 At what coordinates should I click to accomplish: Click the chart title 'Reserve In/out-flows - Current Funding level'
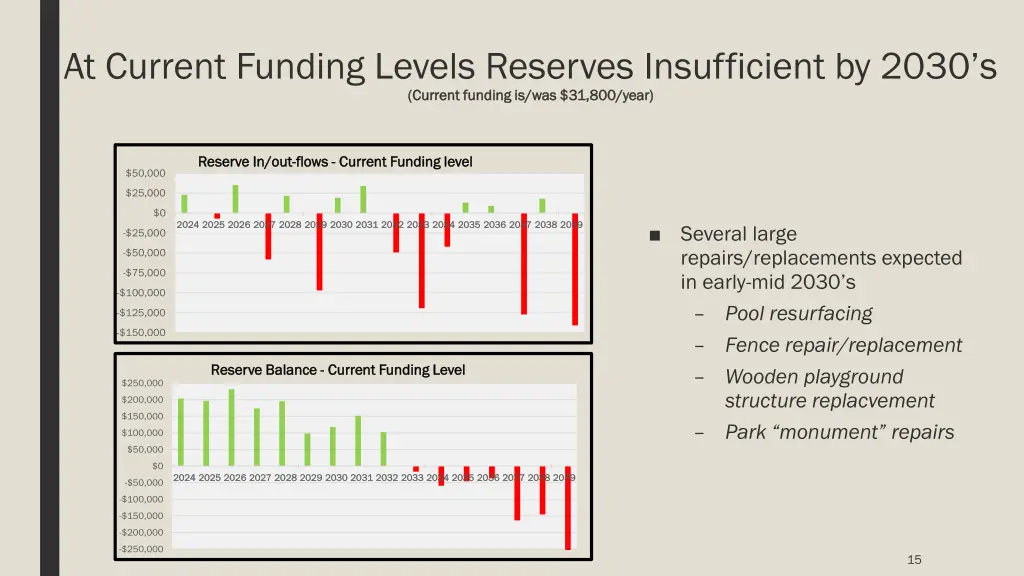(x=335, y=161)
